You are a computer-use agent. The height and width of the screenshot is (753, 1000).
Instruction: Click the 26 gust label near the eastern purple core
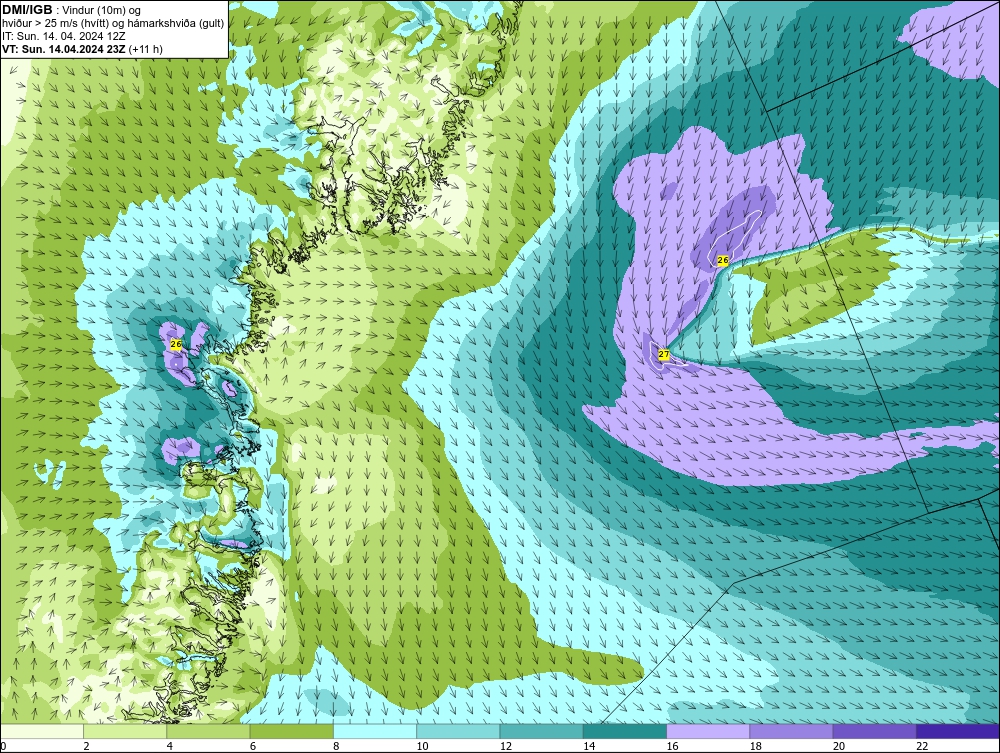coord(723,260)
